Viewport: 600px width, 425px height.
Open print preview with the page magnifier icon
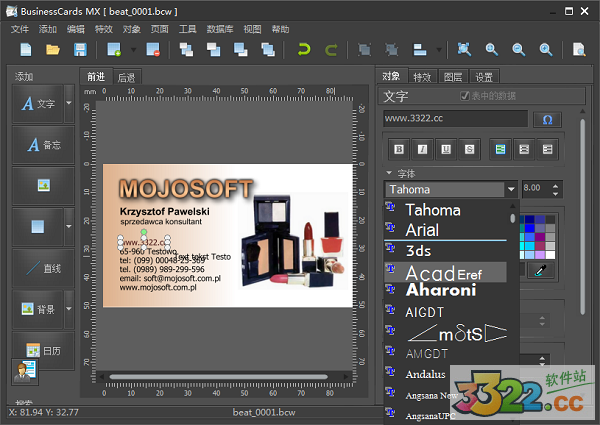point(579,50)
